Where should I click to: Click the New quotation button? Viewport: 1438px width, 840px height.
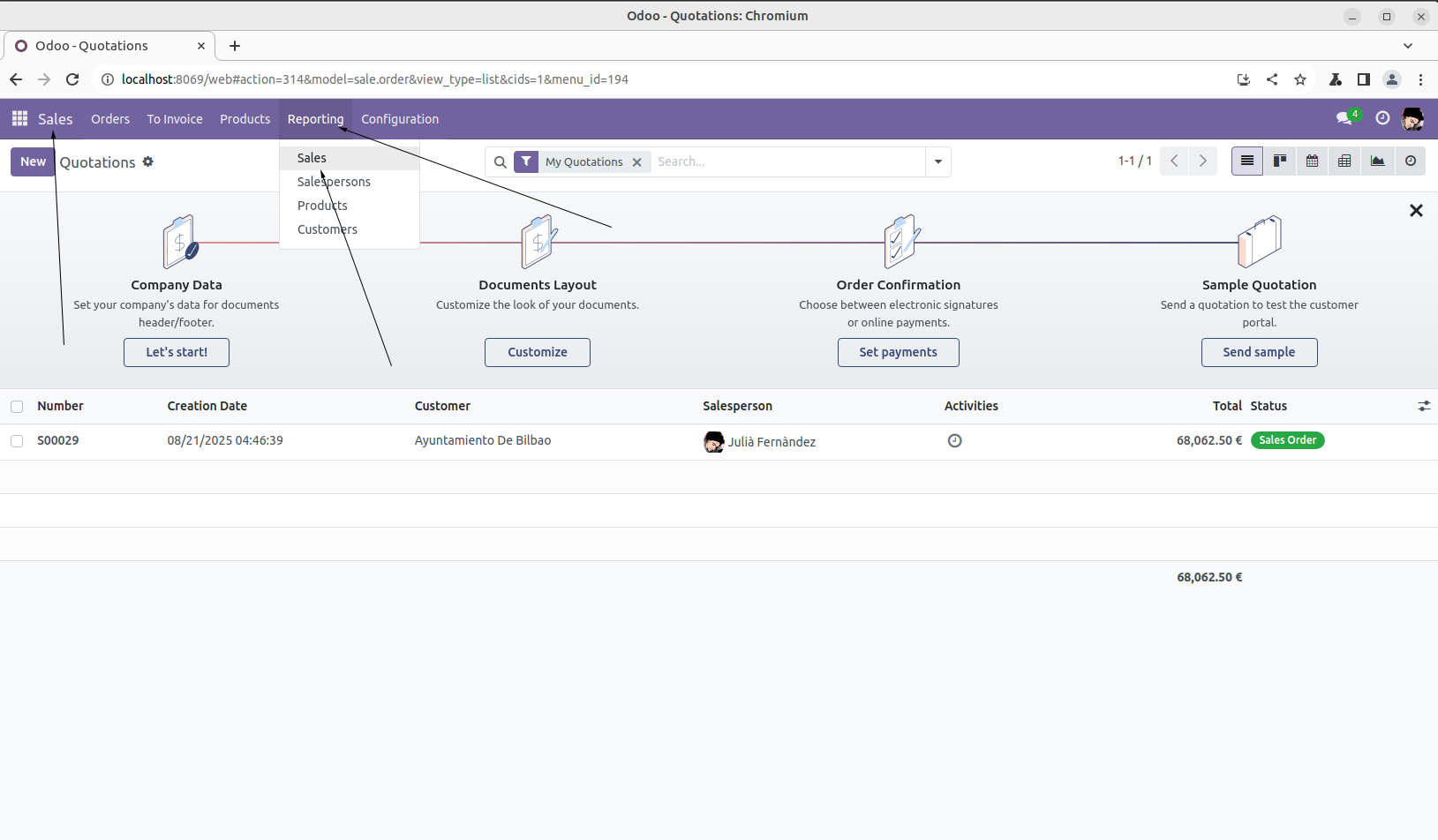tap(33, 162)
